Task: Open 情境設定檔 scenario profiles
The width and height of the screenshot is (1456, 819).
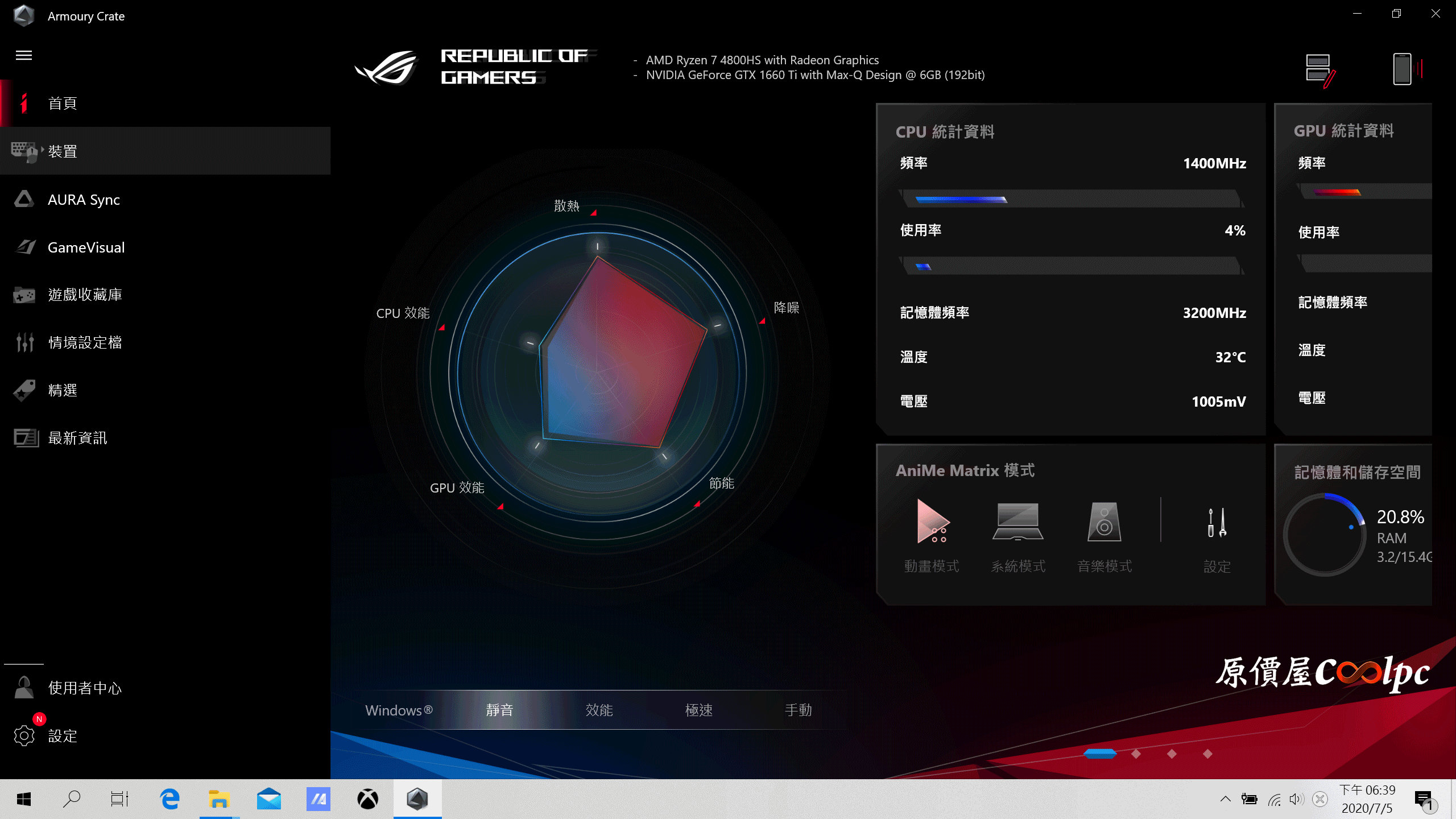Action: 165,342
